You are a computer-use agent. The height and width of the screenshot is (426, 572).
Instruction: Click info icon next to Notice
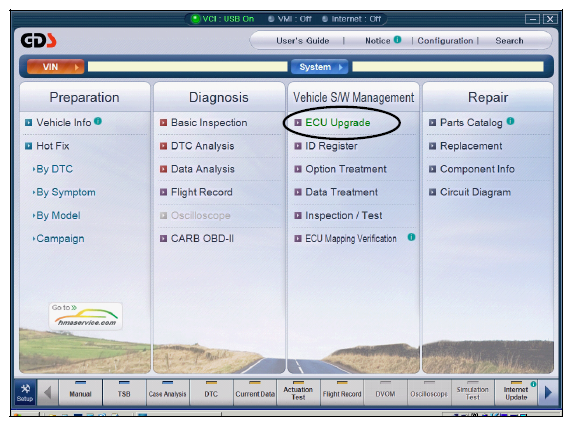click(398, 39)
